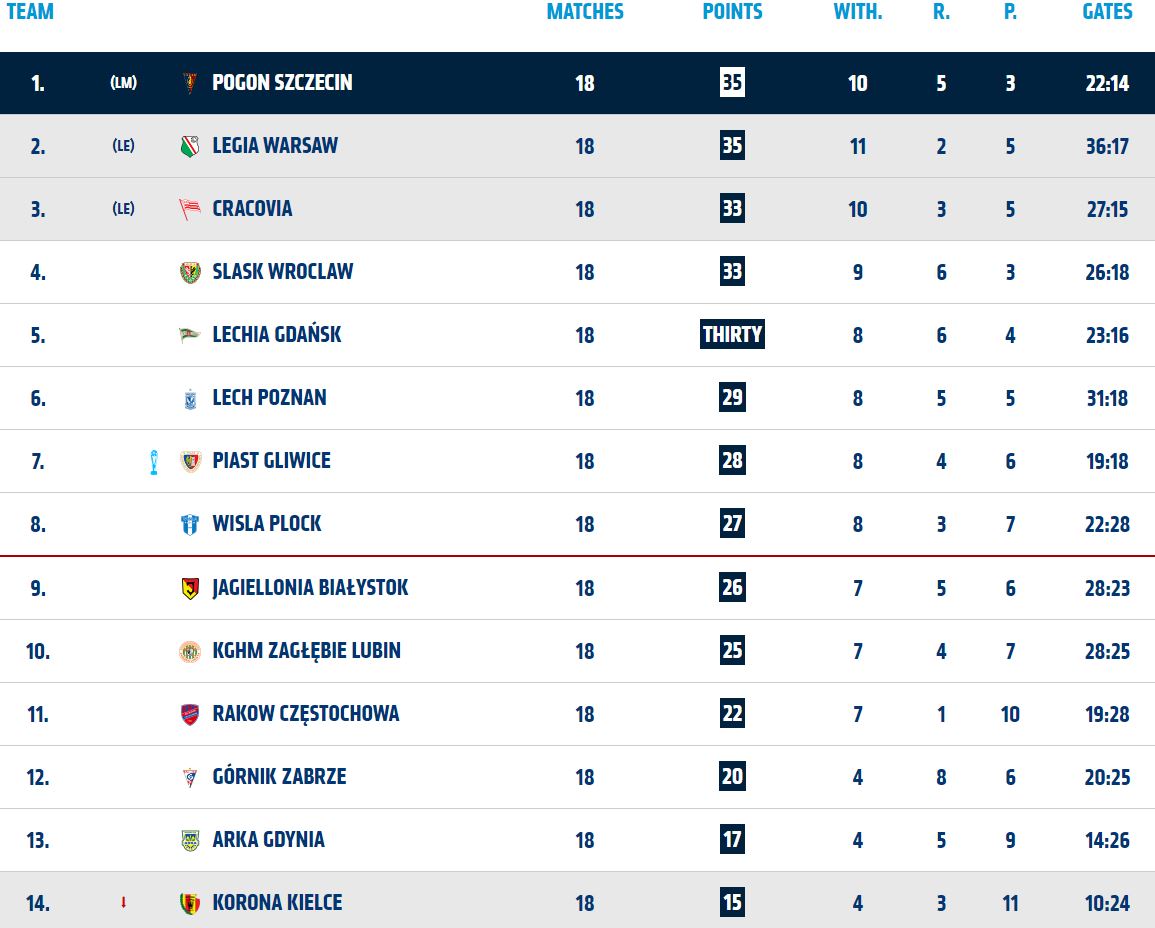Click the THIRTY points badge for Lechia
This screenshot has height=928, width=1155.
[x=732, y=334]
